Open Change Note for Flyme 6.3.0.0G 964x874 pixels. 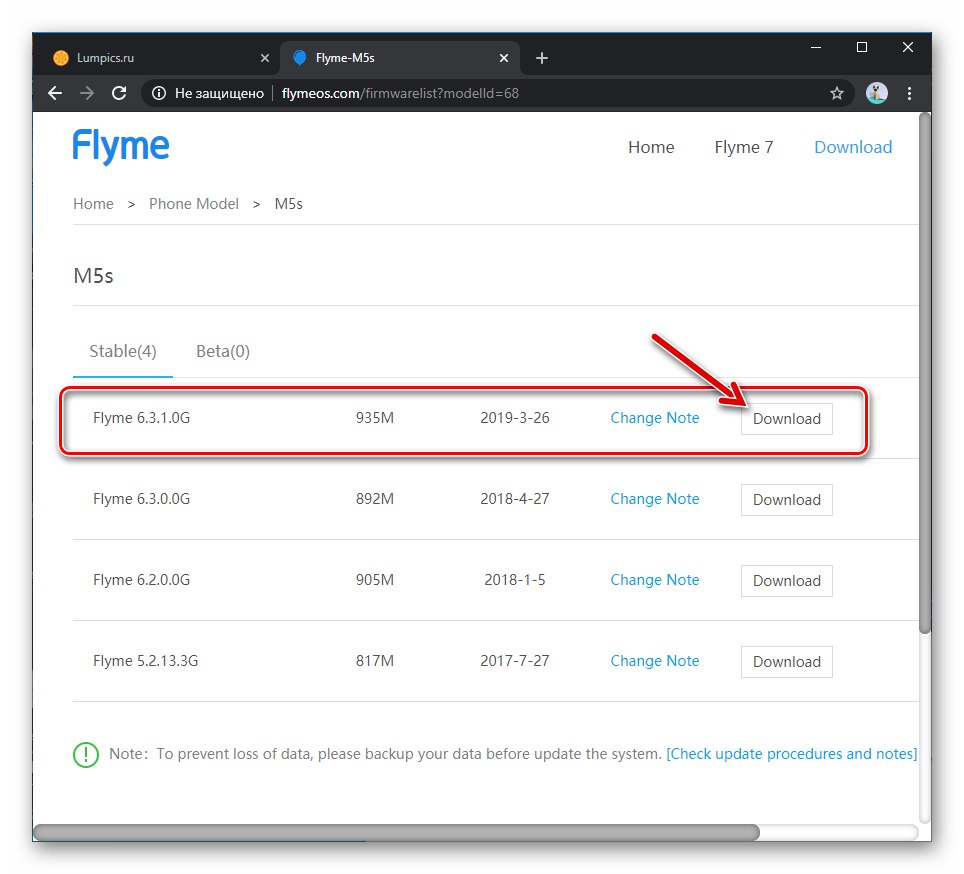[x=655, y=499]
